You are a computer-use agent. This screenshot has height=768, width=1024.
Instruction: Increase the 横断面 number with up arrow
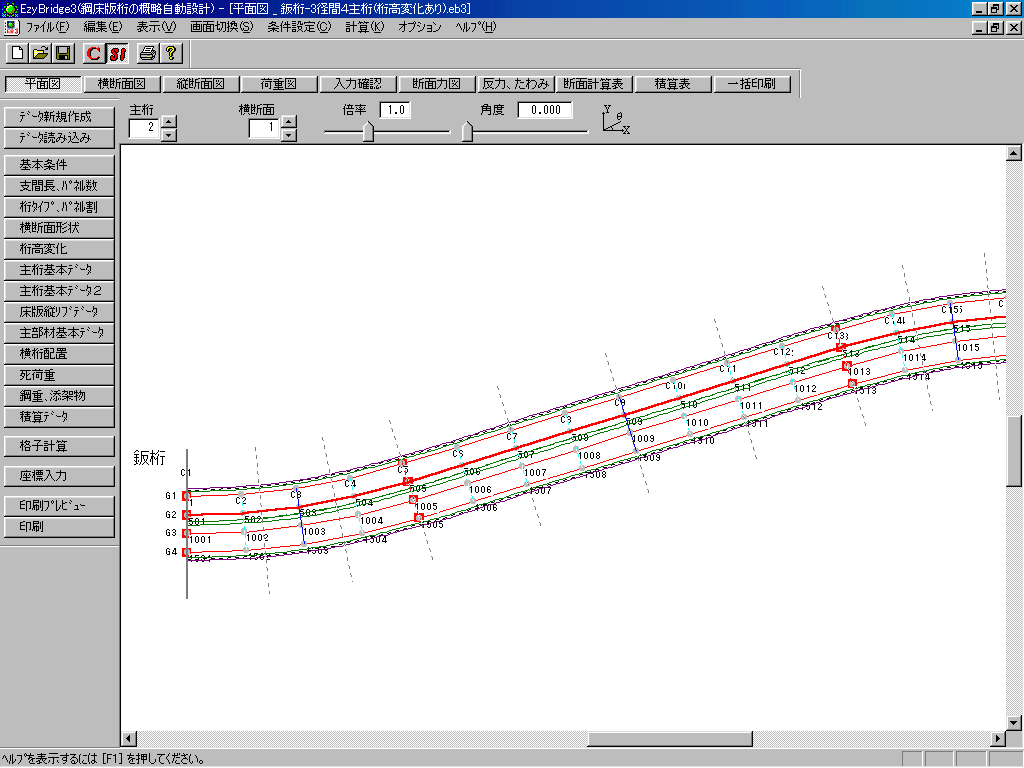[289, 121]
